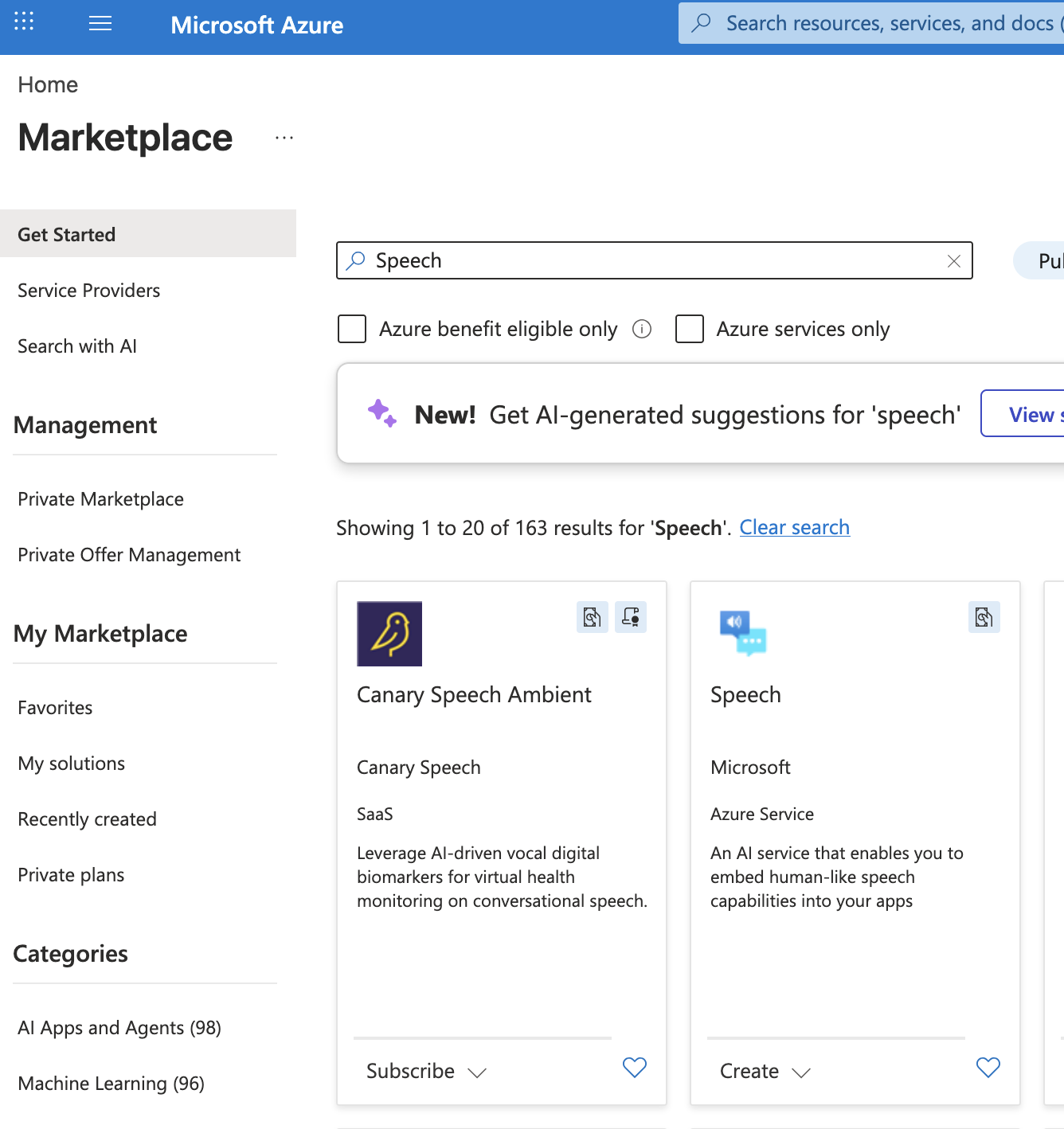Favorite the Speech service using the heart toggle
Viewport: 1064px width, 1129px height.
click(988, 1068)
